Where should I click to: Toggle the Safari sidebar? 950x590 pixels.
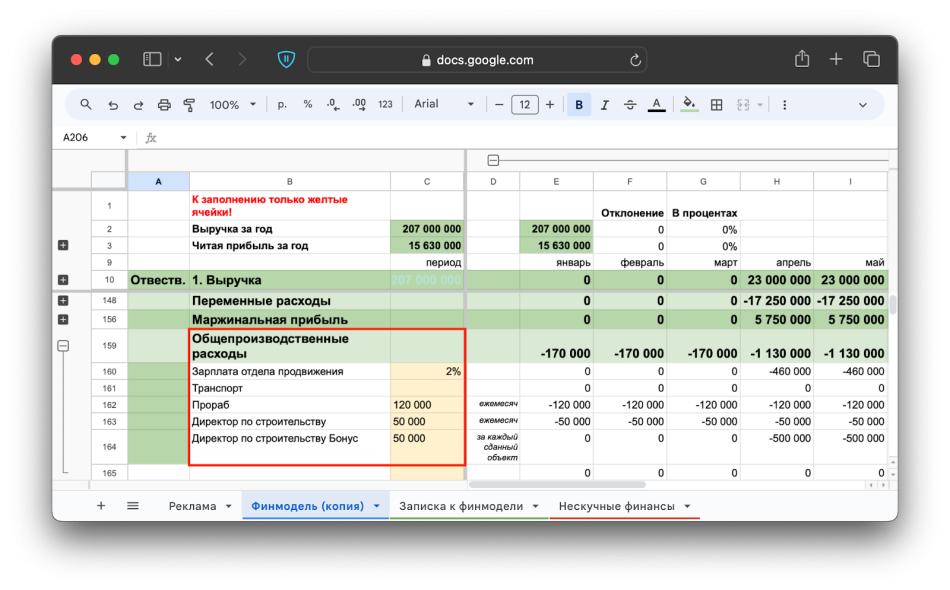click(x=152, y=59)
